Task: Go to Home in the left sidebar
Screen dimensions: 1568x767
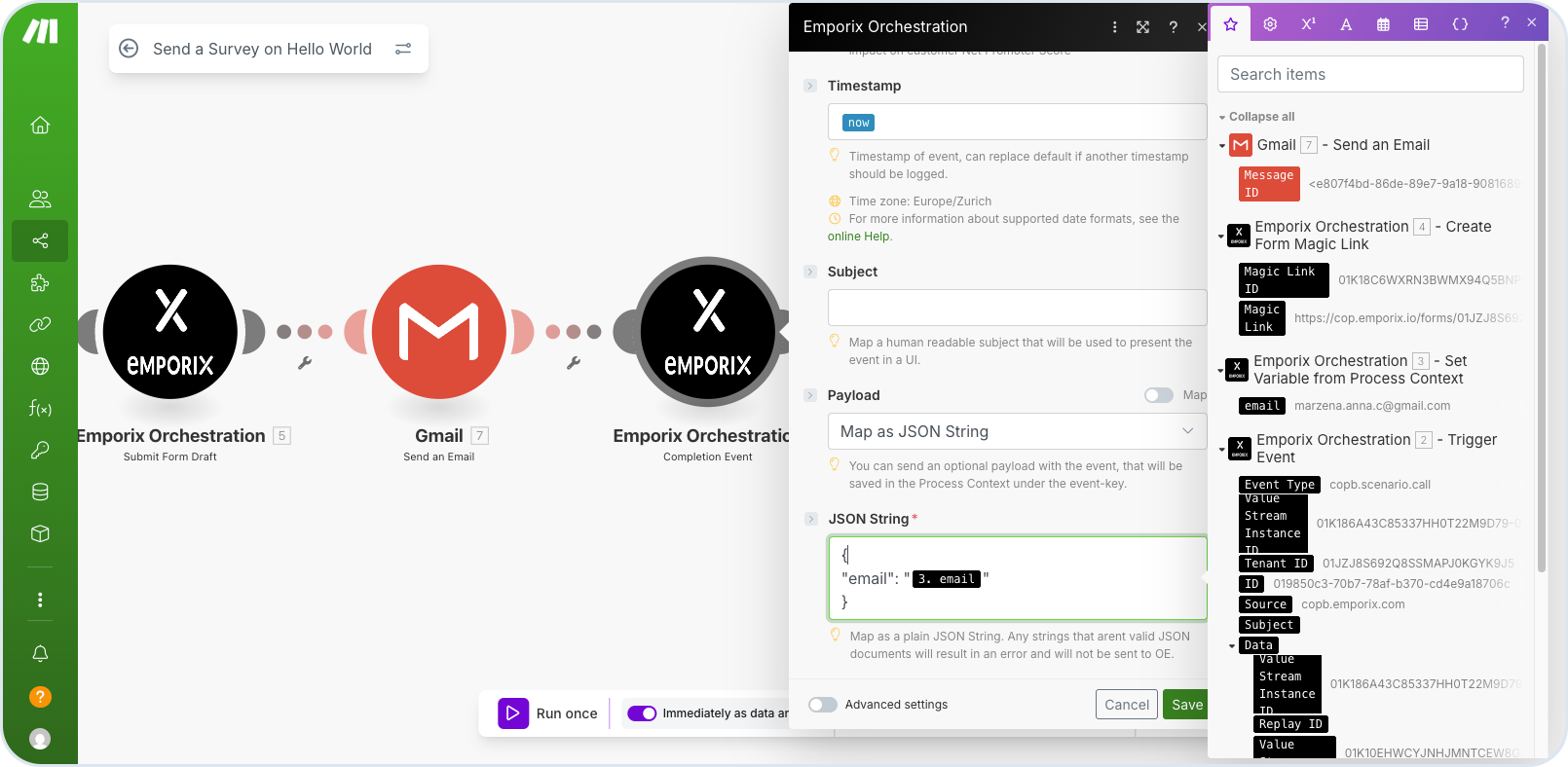Action: [40, 125]
